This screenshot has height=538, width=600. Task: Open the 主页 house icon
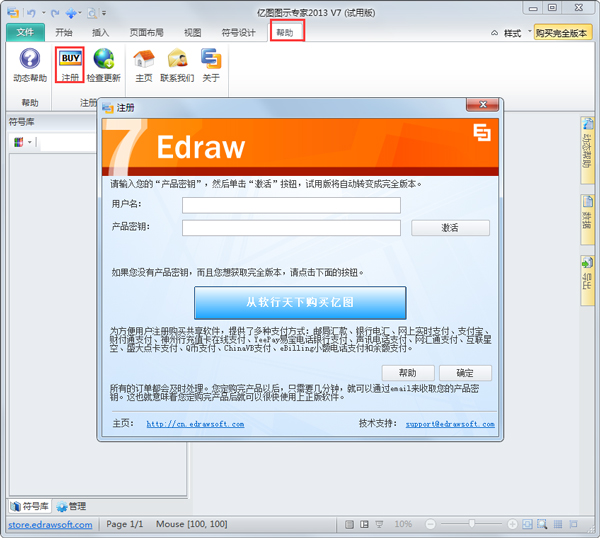[144, 65]
